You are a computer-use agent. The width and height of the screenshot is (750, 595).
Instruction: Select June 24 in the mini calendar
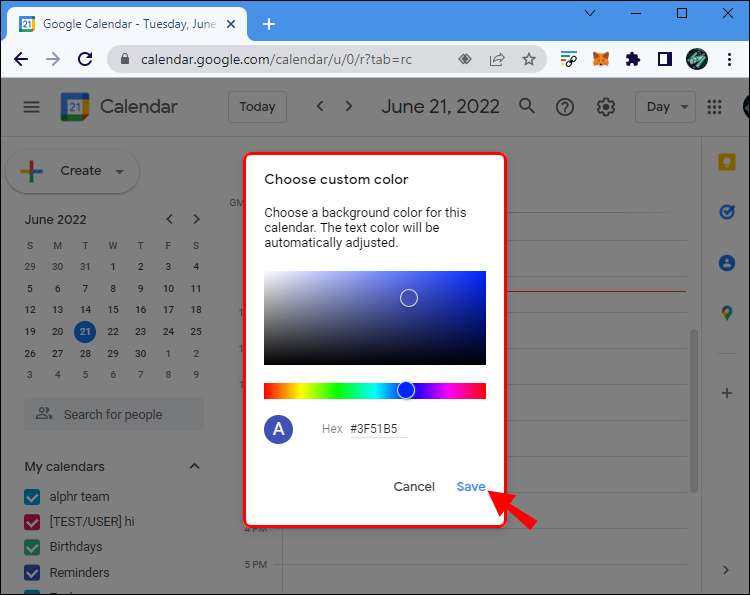tap(168, 331)
